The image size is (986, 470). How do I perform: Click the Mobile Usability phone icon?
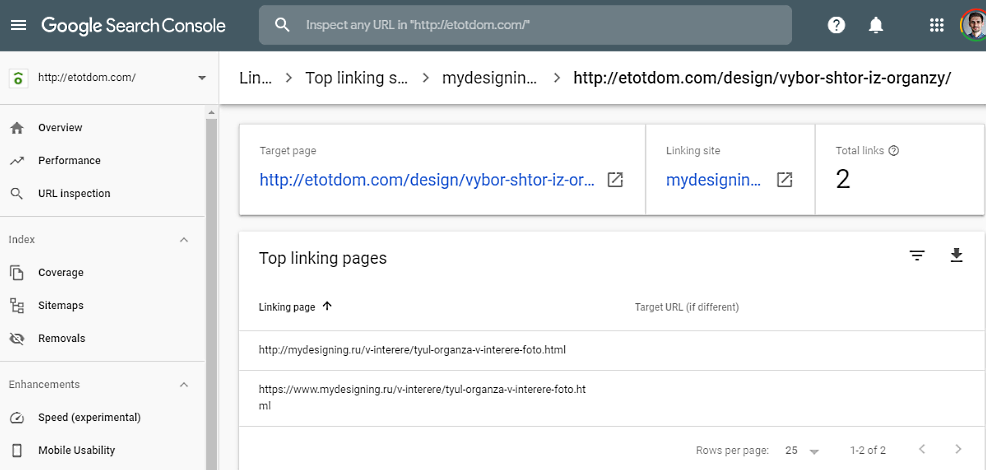point(17,450)
